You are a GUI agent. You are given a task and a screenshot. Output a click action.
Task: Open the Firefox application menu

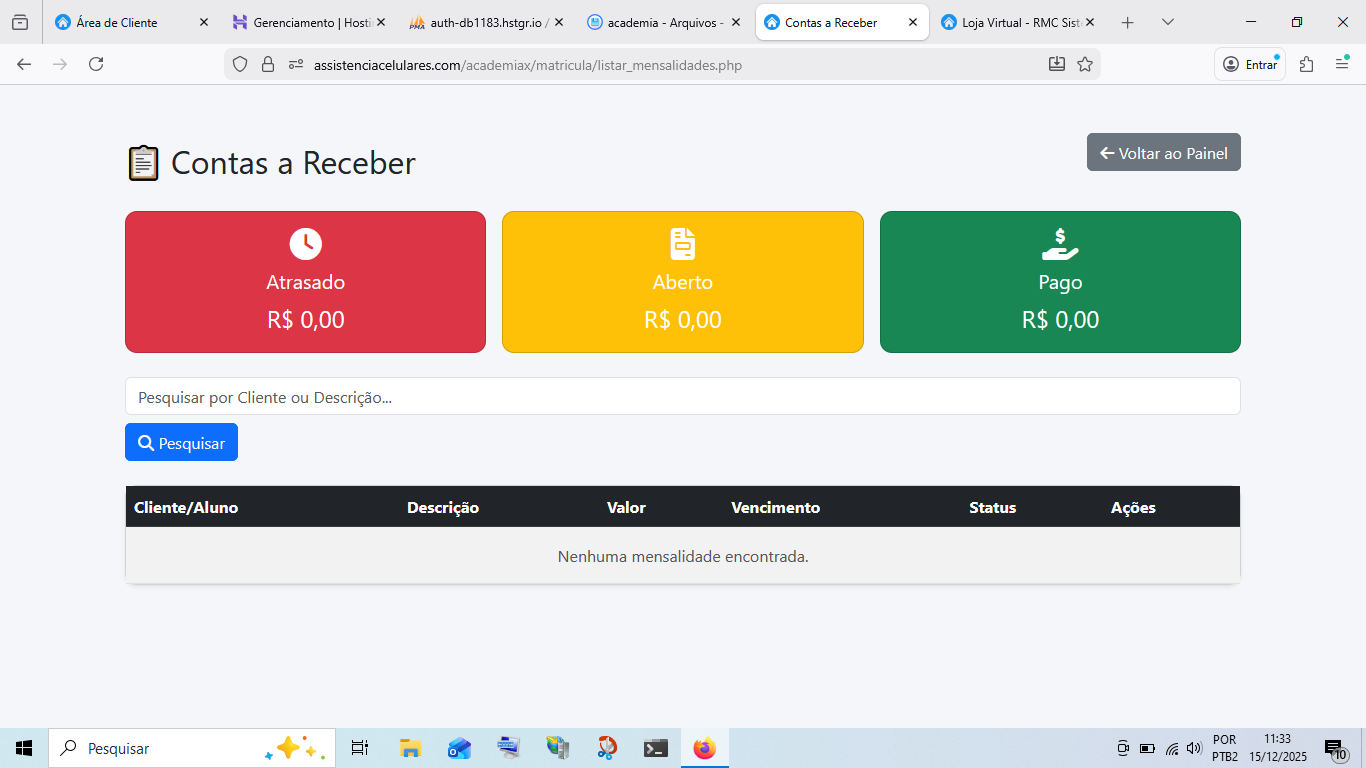click(x=1342, y=64)
